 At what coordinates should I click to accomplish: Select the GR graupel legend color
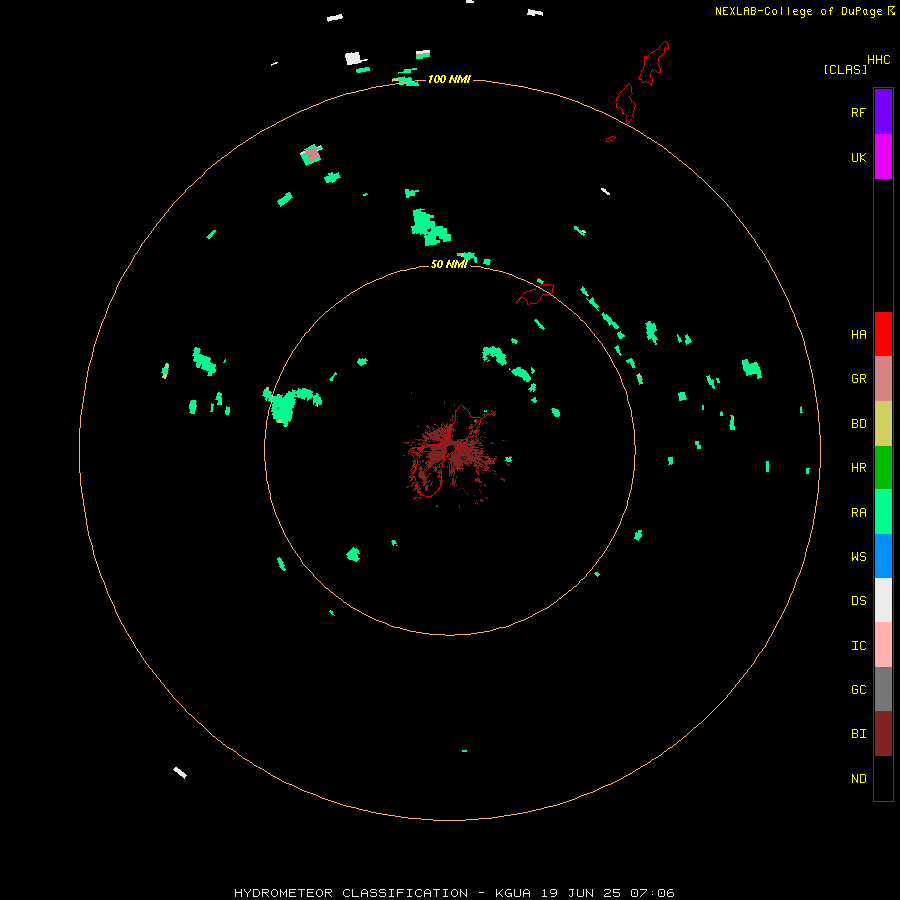click(x=883, y=379)
